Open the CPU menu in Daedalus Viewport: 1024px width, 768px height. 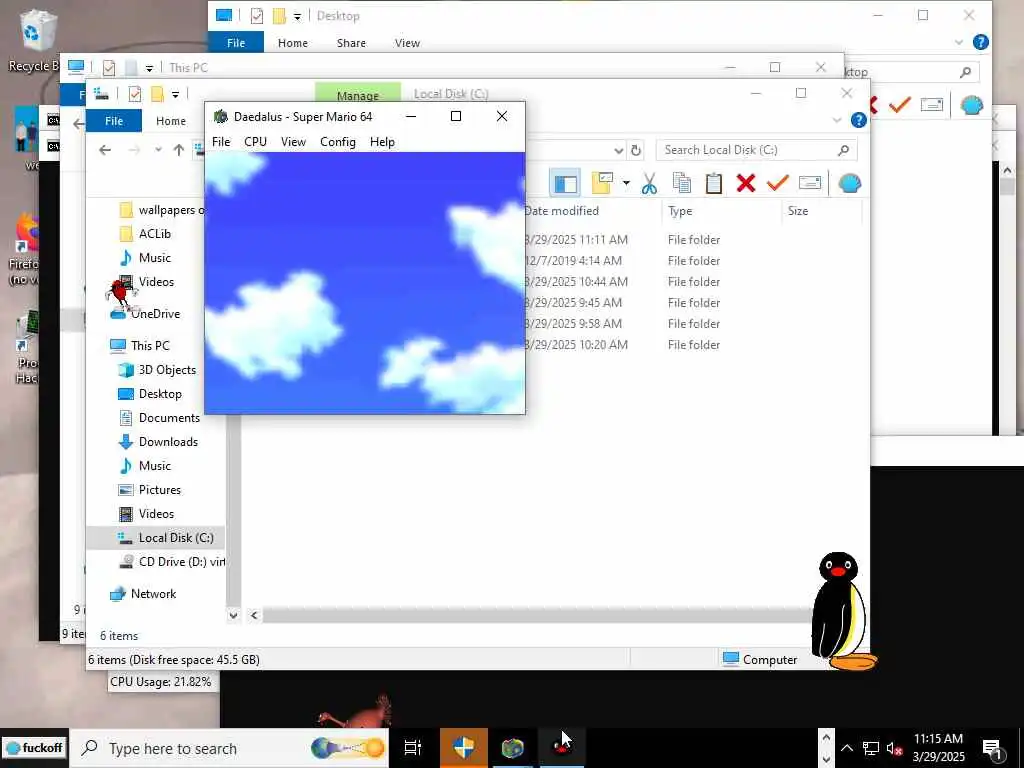pyautogui.click(x=255, y=142)
